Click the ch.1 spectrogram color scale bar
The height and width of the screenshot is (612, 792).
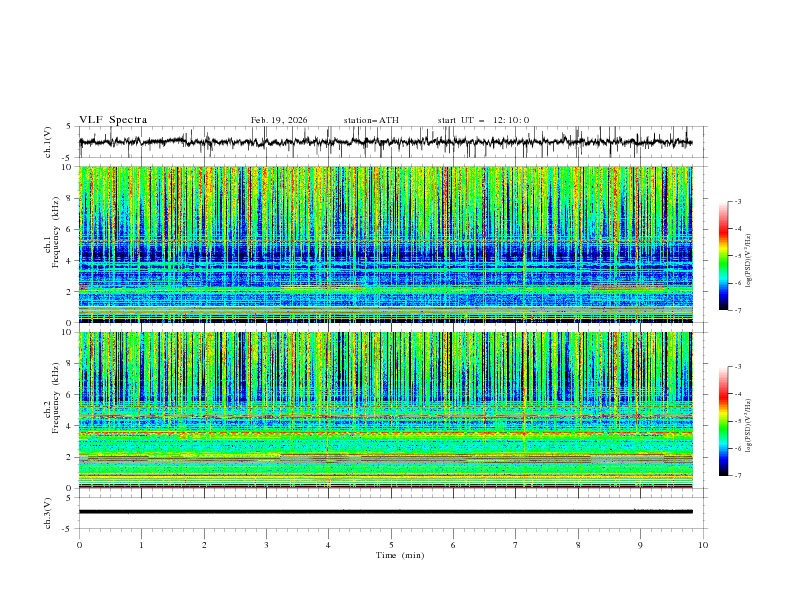724,255
